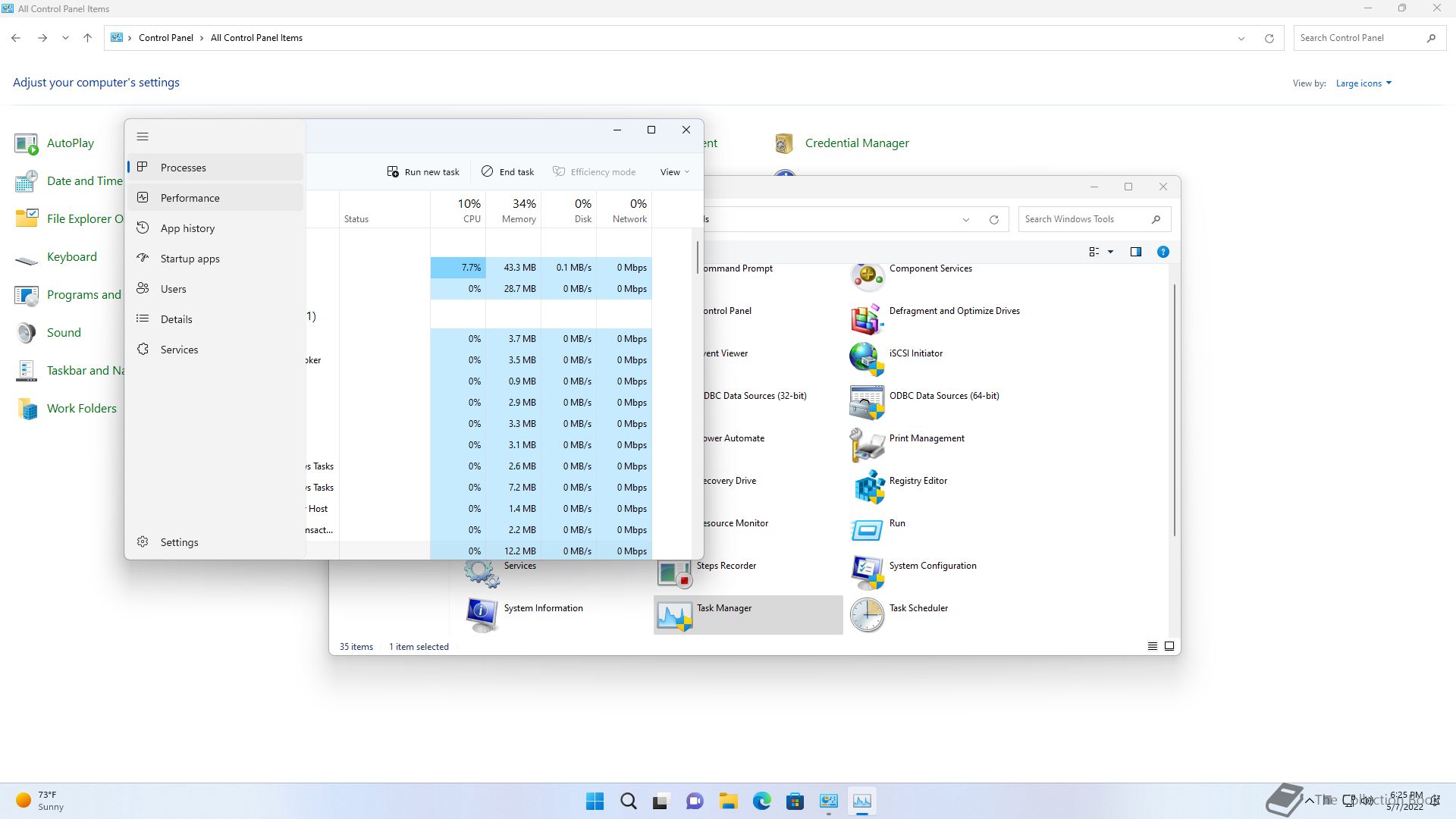This screenshot has width=1456, height=819.
Task: Open Sound settings in Control Panel
Action: (48, 333)
